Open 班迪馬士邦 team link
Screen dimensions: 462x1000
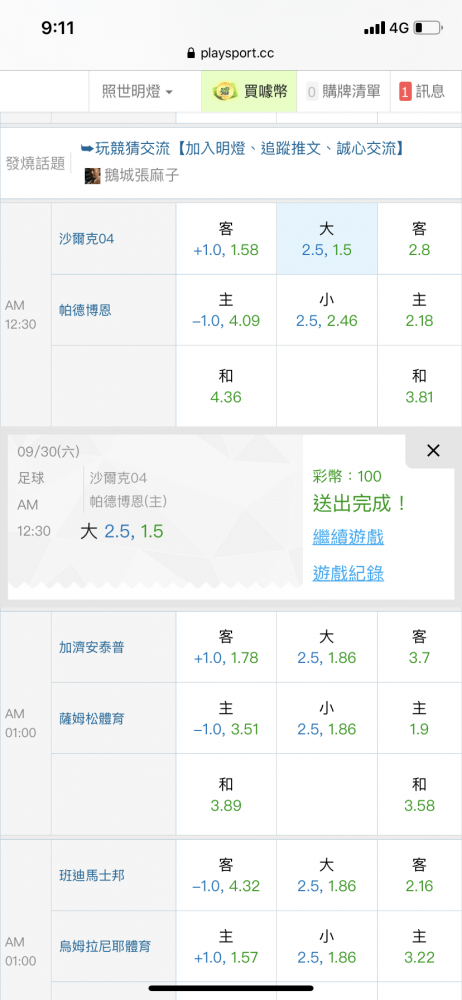(92, 876)
